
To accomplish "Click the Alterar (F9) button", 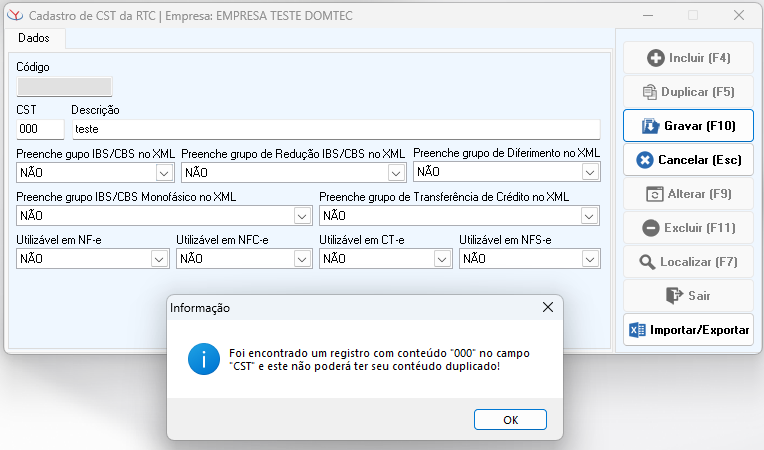I will click(687, 194).
